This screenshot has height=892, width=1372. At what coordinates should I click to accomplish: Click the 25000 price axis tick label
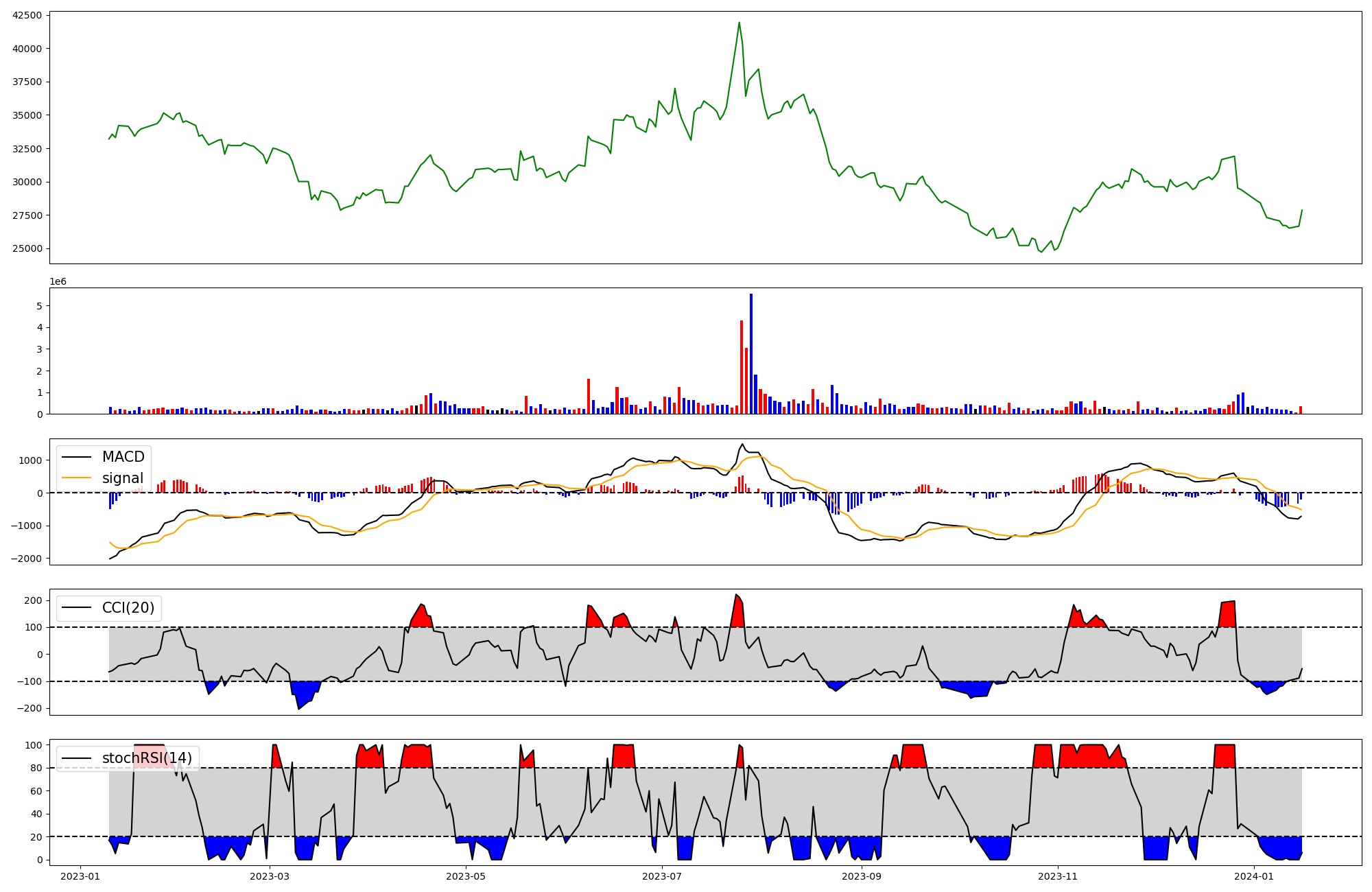[x=27, y=248]
